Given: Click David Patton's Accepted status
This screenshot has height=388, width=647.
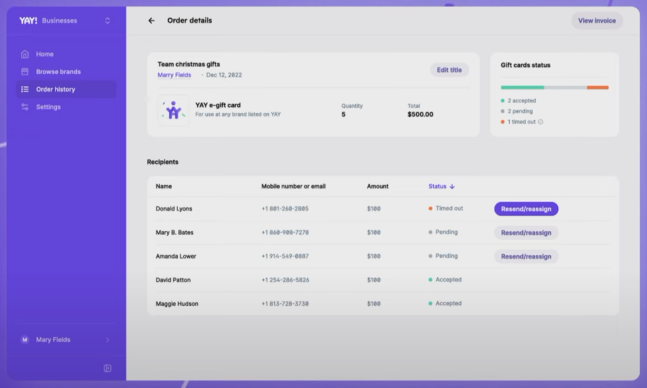Looking at the screenshot, I should [x=449, y=280].
